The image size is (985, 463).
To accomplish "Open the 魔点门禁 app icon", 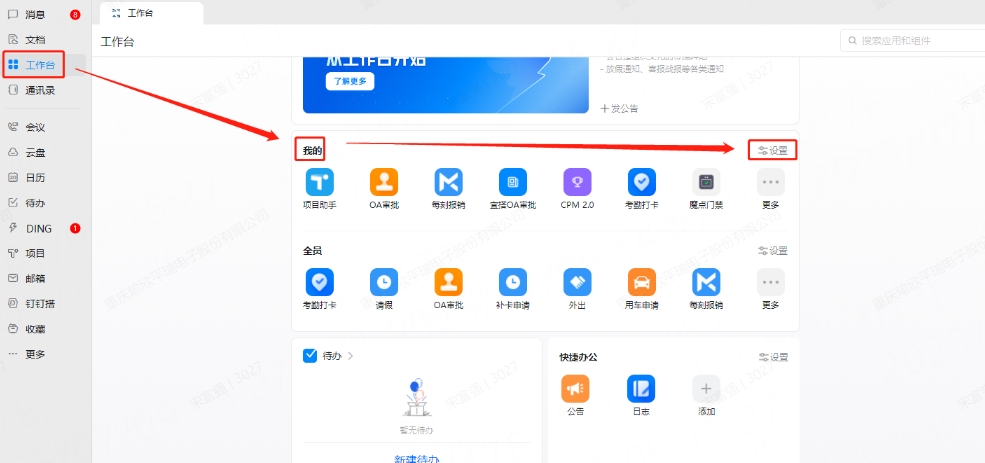I will click(x=706, y=182).
